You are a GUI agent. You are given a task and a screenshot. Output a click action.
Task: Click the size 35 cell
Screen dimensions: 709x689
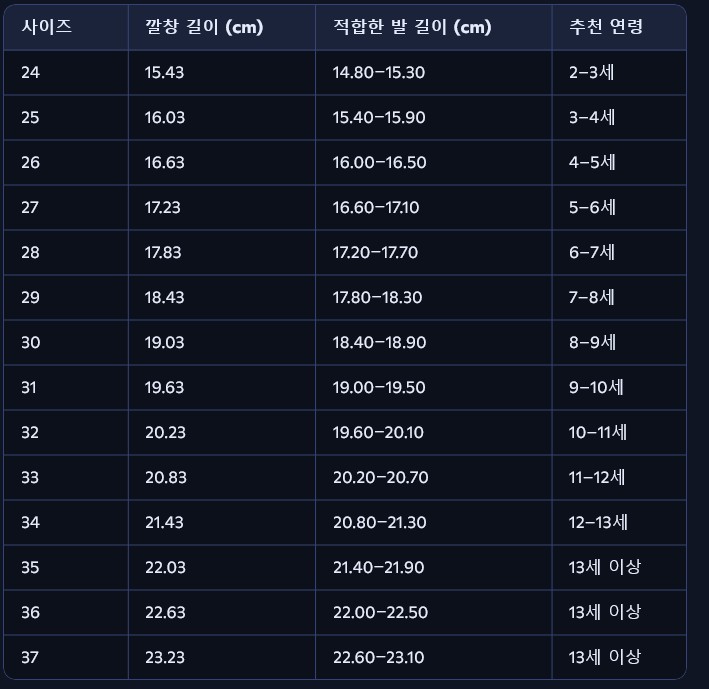pyautogui.click(x=30, y=567)
